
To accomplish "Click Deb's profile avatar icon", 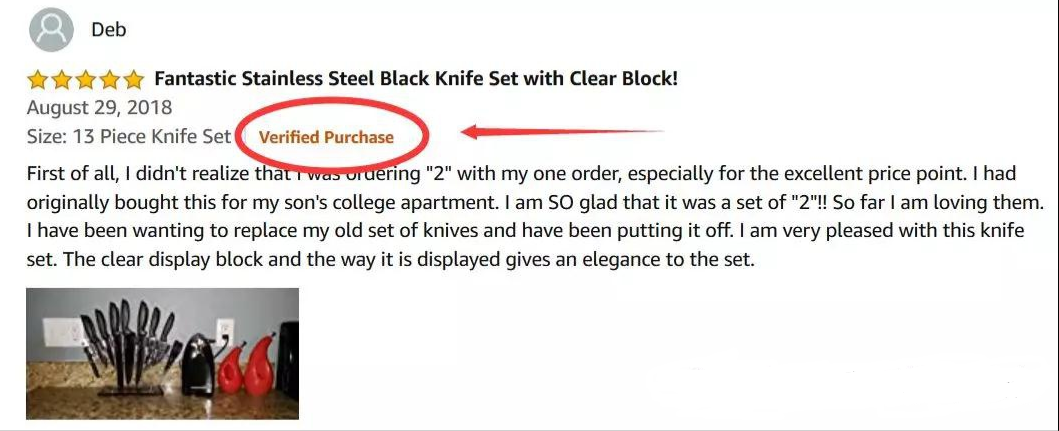I will 51,30.
